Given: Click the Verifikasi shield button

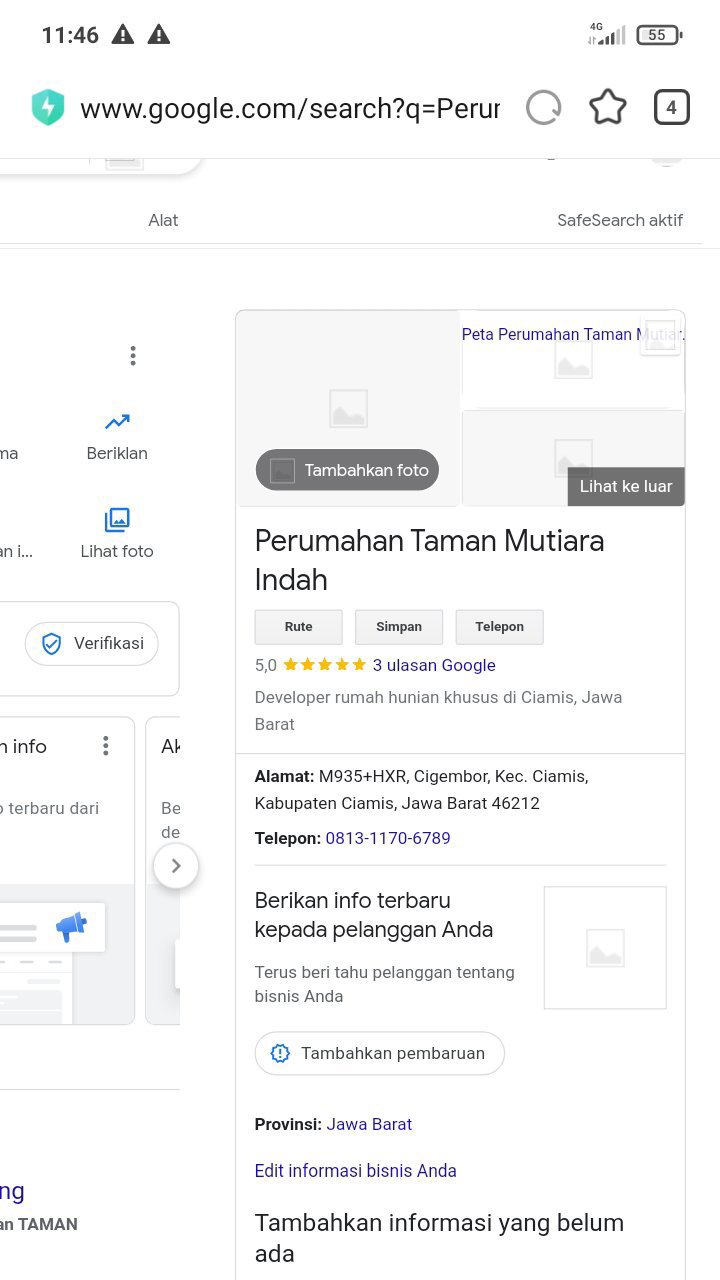Looking at the screenshot, I should [92, 644].
